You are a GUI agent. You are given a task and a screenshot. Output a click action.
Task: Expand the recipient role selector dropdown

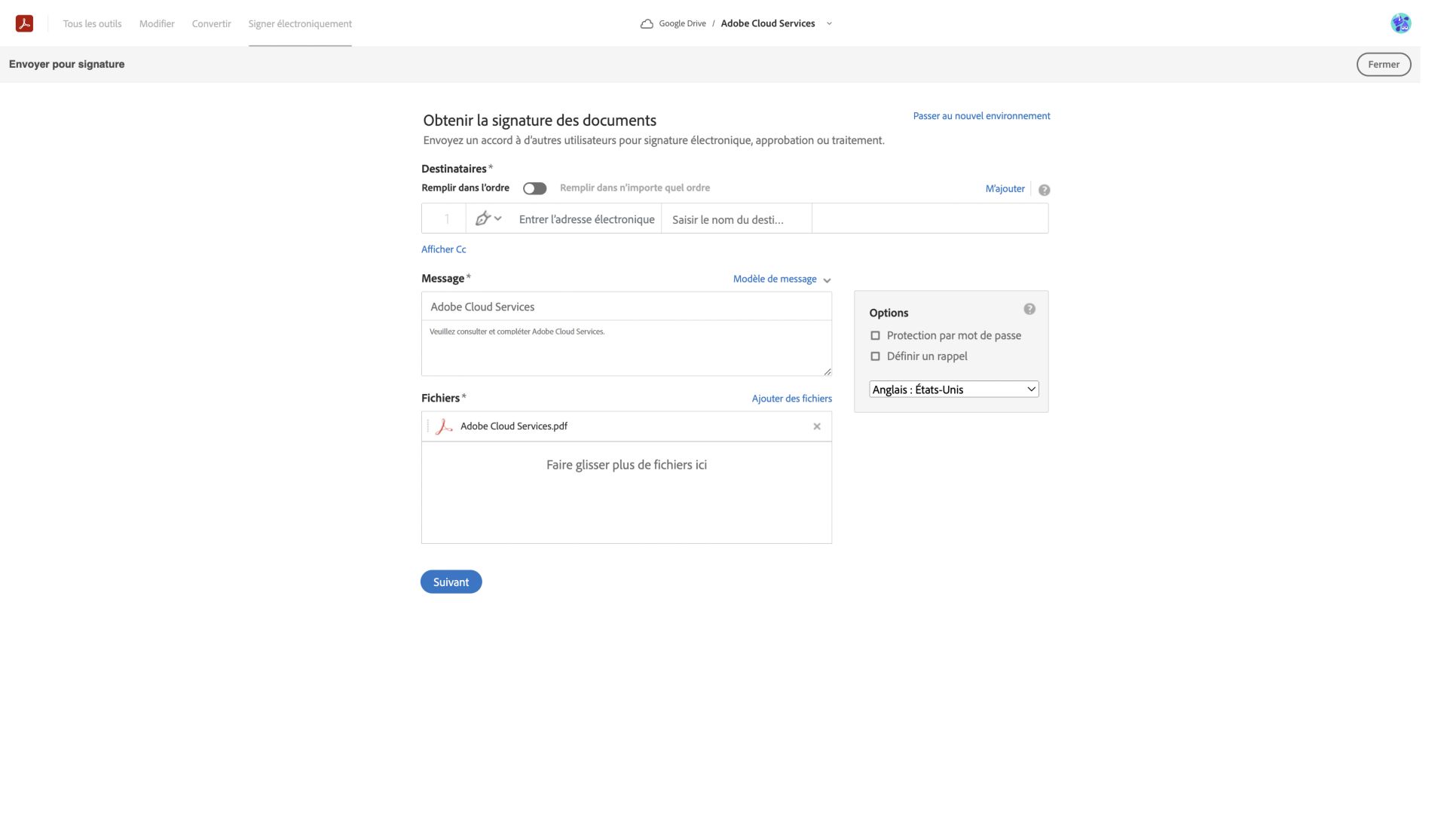(489, 218)
